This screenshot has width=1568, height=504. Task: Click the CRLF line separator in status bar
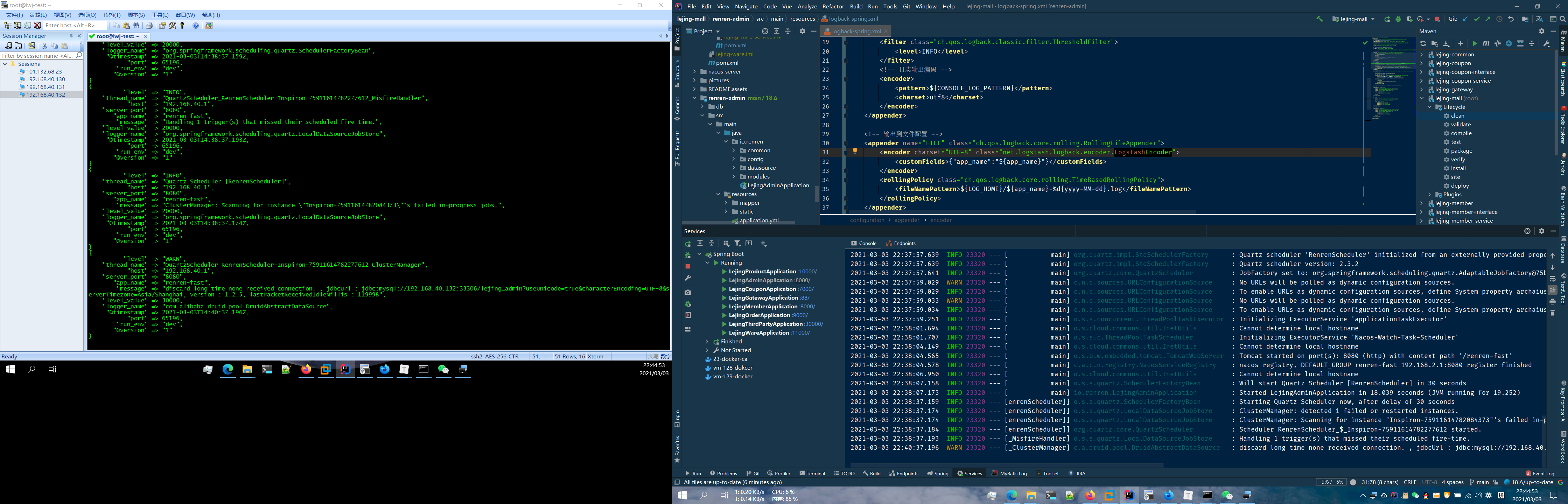click(x=1410, y=482)
